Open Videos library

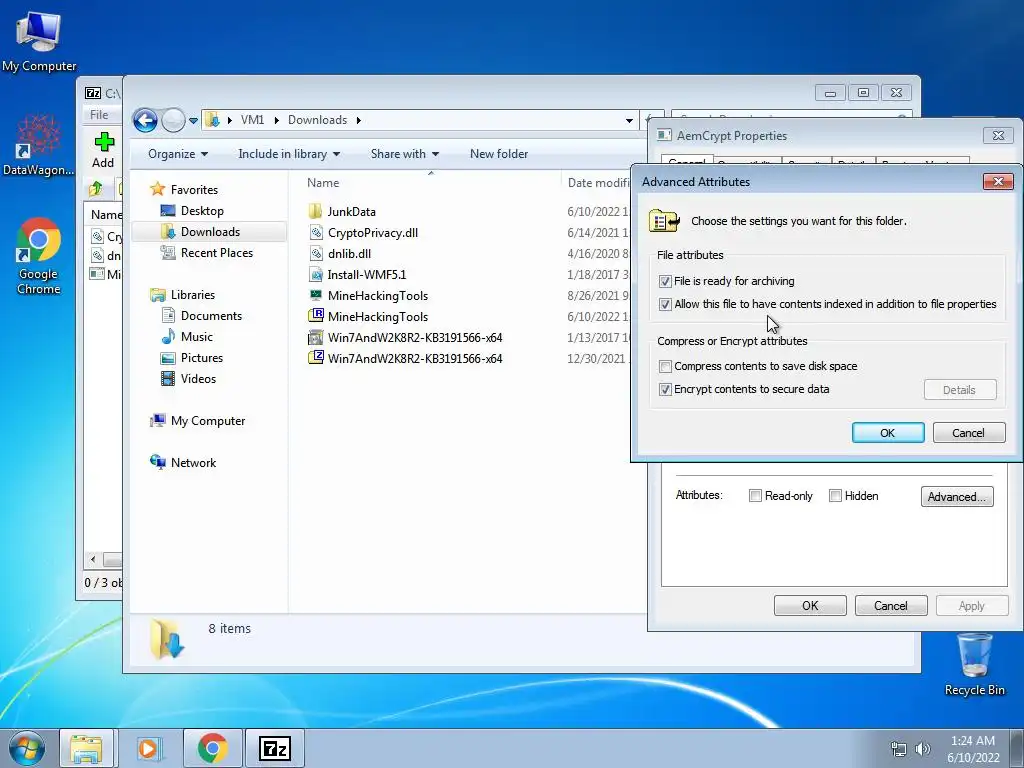click(198, 379)
